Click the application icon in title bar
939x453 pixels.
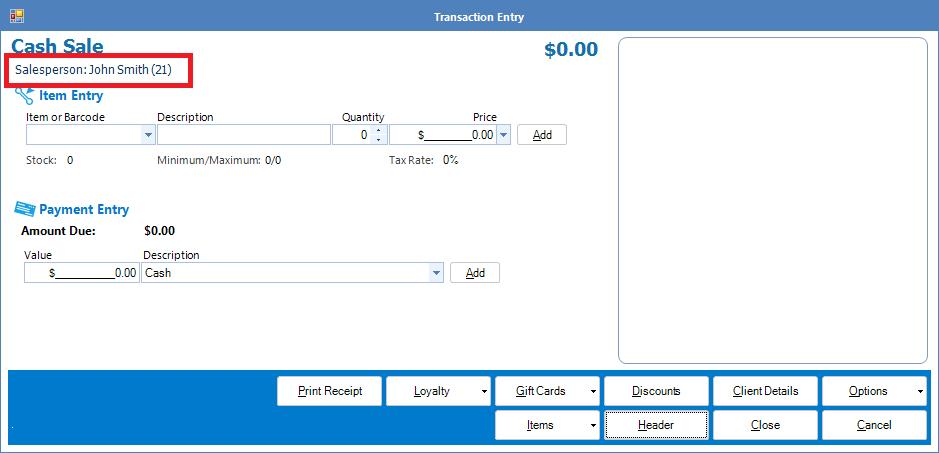[16, 16]
